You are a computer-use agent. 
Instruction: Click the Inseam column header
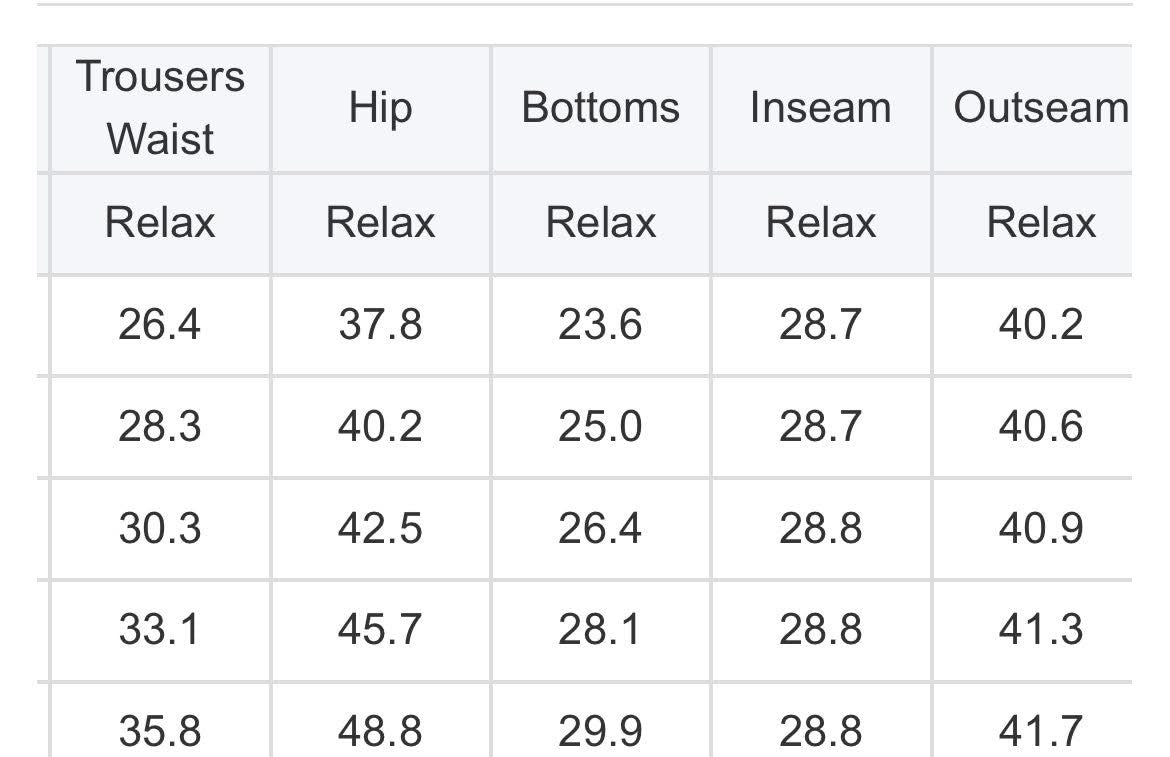coord(820,108)
